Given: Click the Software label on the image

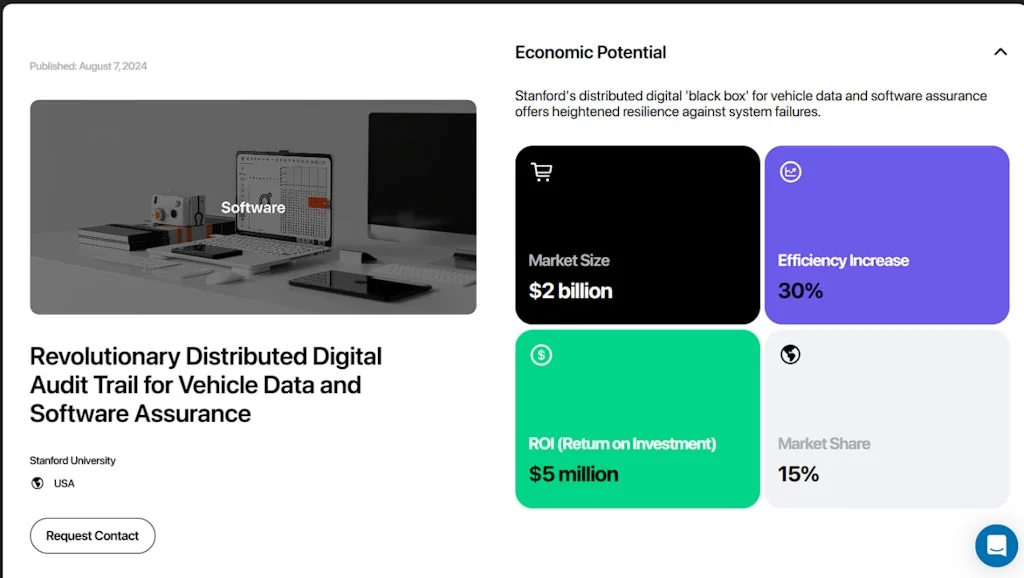Looking at the screenshot, I should click(x=253, y=208).
